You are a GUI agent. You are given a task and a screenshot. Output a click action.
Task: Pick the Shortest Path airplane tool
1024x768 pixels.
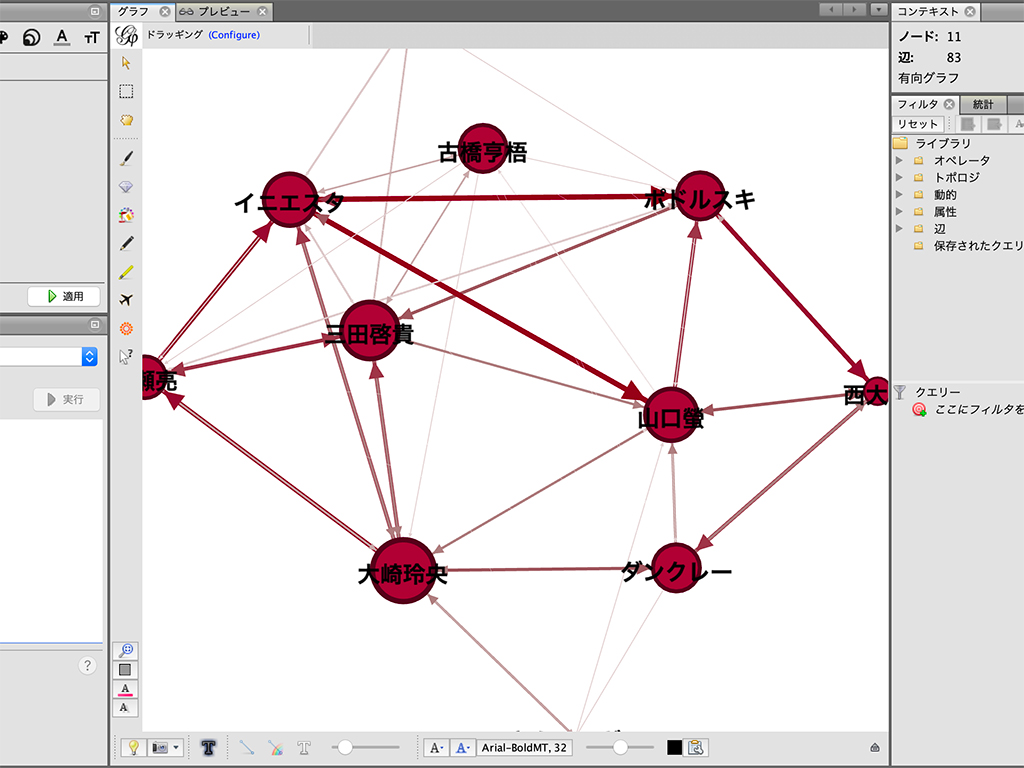tap(126, 300)
